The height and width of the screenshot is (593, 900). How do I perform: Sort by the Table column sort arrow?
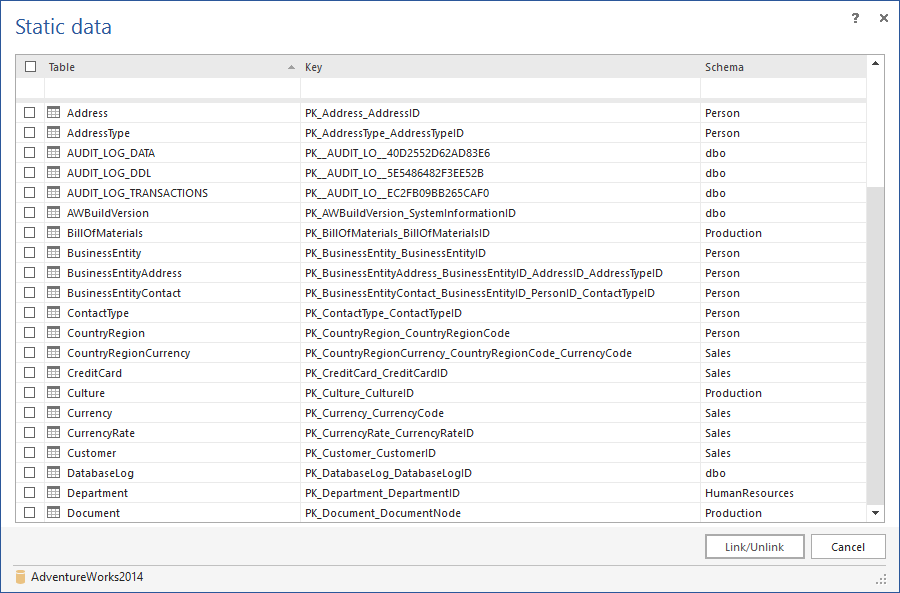(291, 67)
